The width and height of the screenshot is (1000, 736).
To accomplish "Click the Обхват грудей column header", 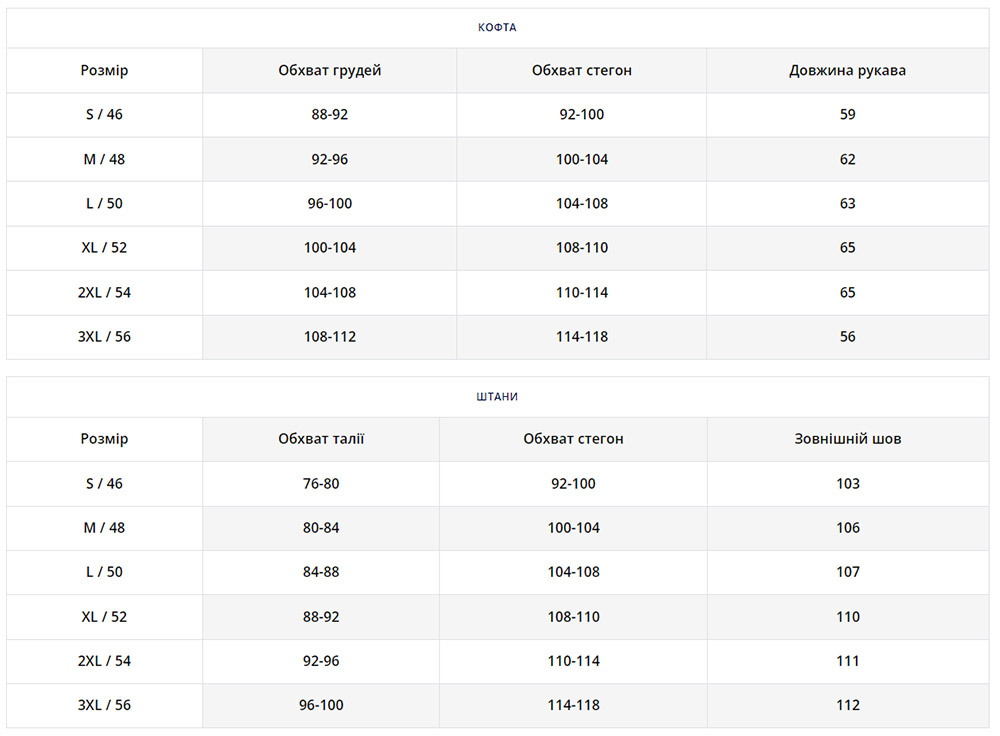I will pos(329,71).
